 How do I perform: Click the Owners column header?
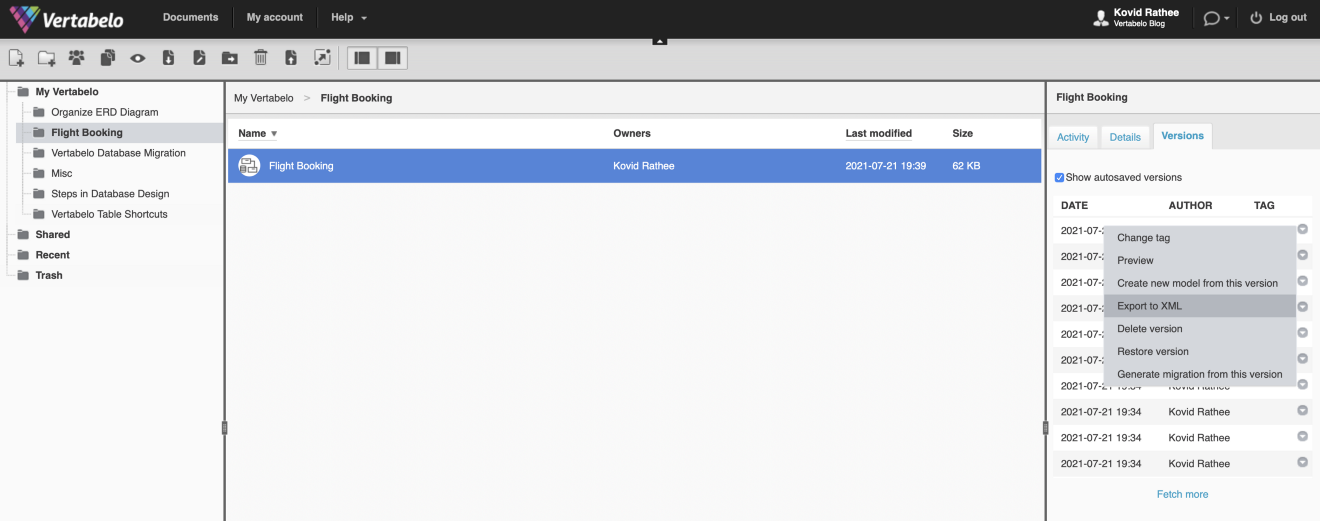click(x=632, y=133)
